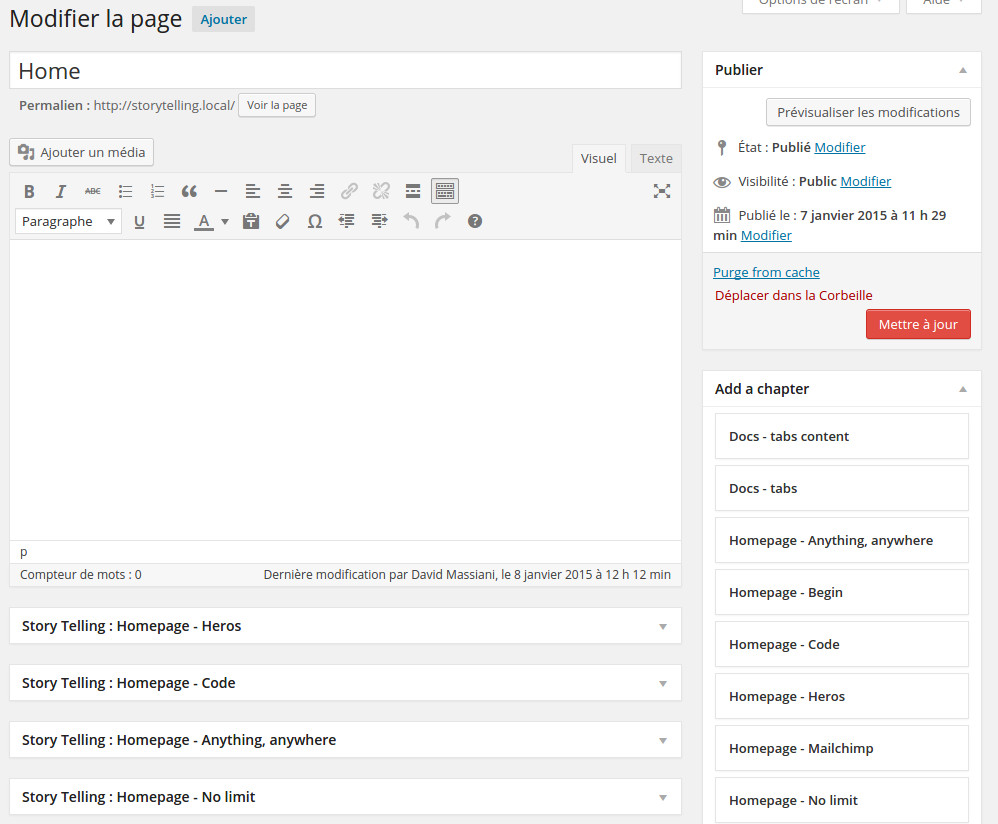Click the pin icon next to État
Image resolution: width=998 pixels, height=824 pixels.
point(722,148)
